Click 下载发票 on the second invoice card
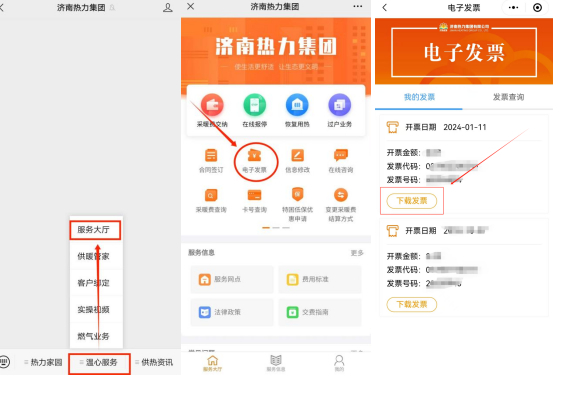The width and height of the screenshot is (581, 399). 412,305
